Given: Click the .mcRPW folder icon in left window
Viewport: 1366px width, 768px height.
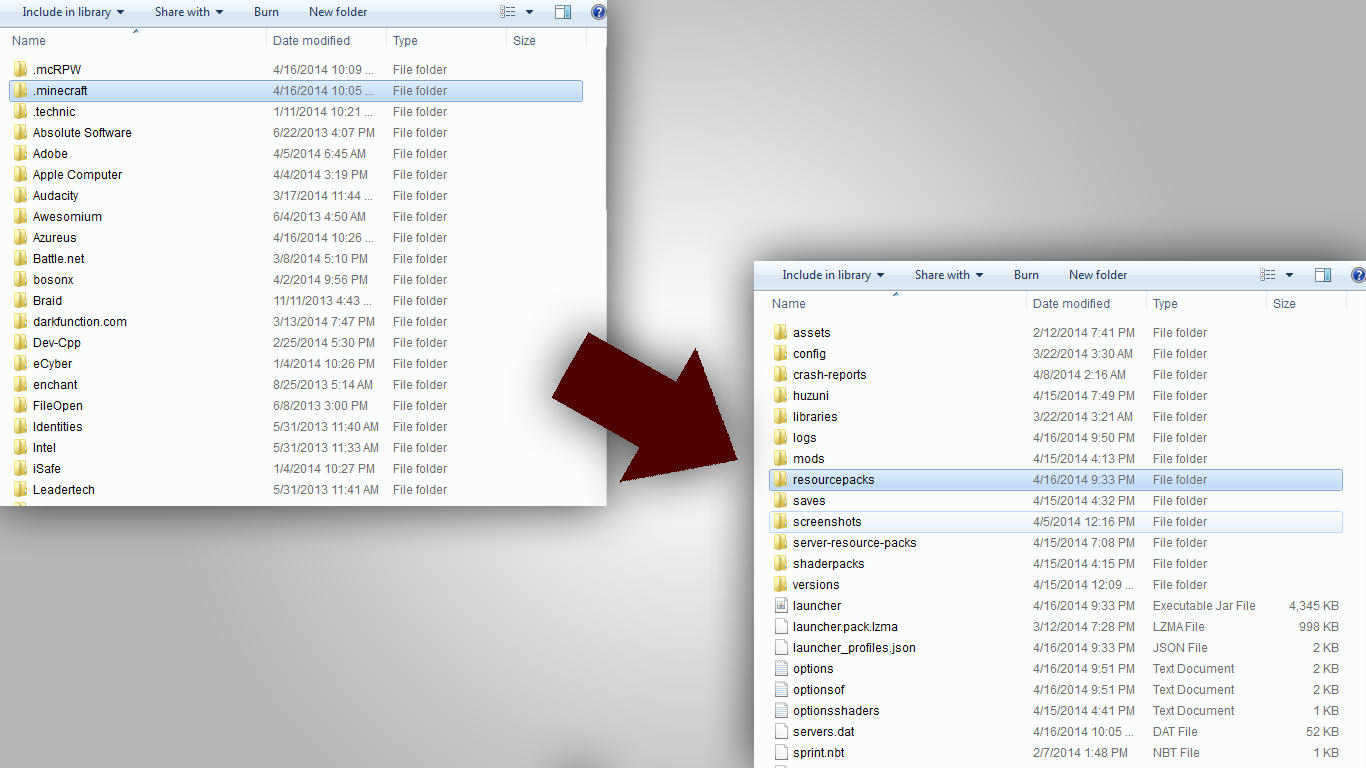Looking at the screenshot, I should click(20, 69).
